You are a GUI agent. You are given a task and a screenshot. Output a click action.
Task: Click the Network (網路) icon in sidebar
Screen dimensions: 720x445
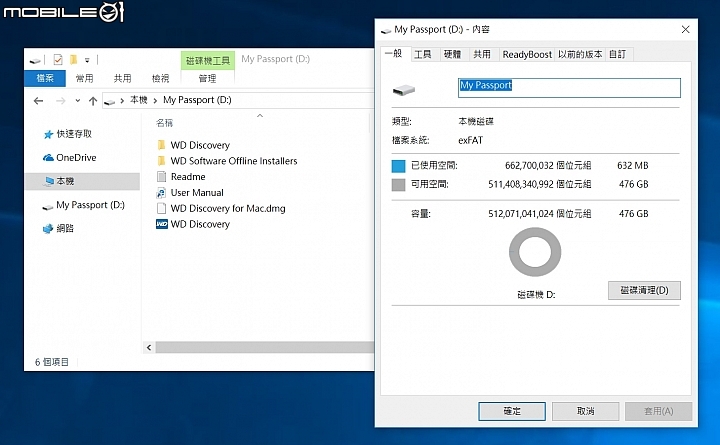48,228
